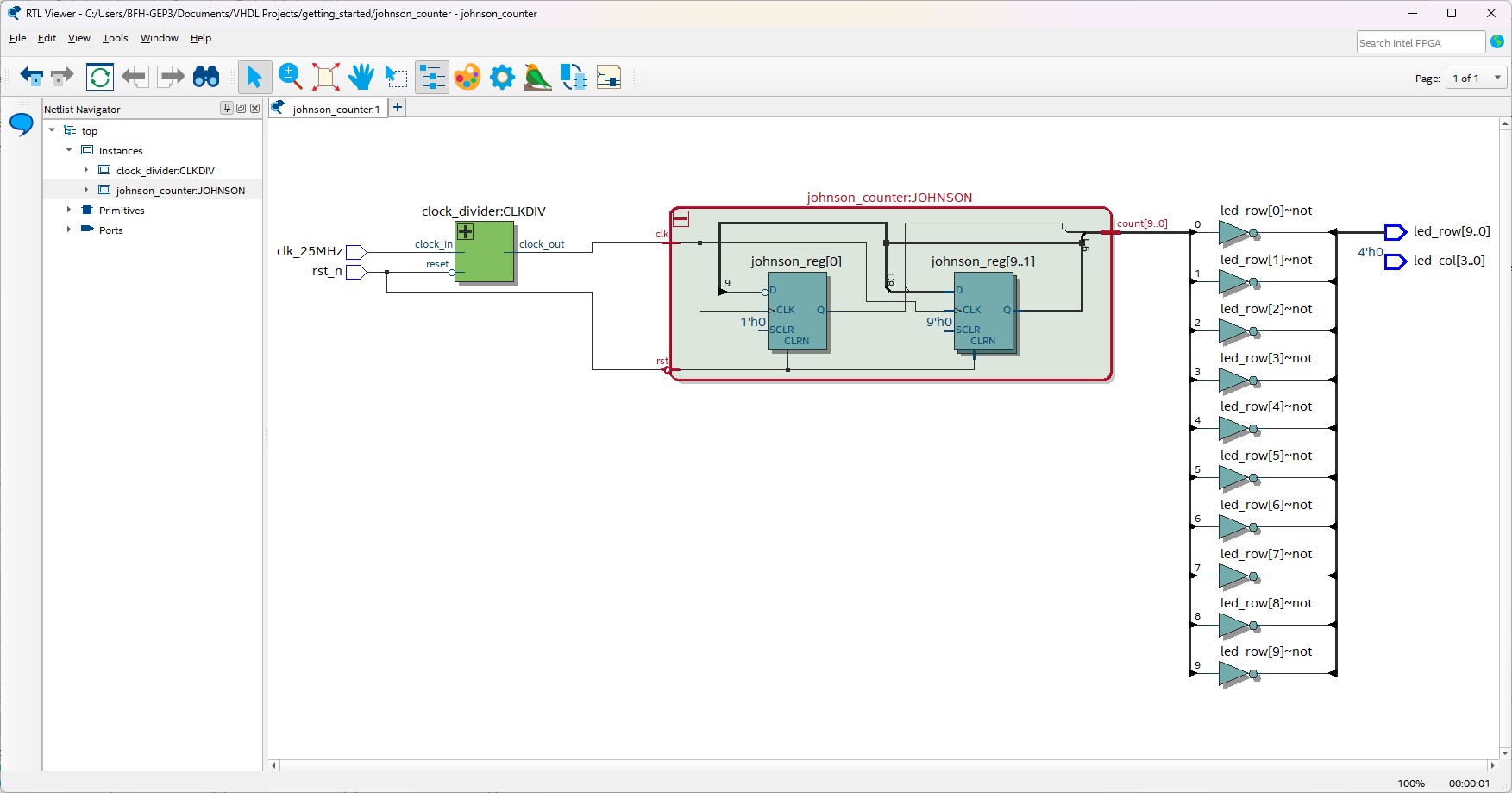Image resolution: width=1512 pixels, height=793 pixels.
Task: Open color settings palette icon
Action: tap(467, 77)
